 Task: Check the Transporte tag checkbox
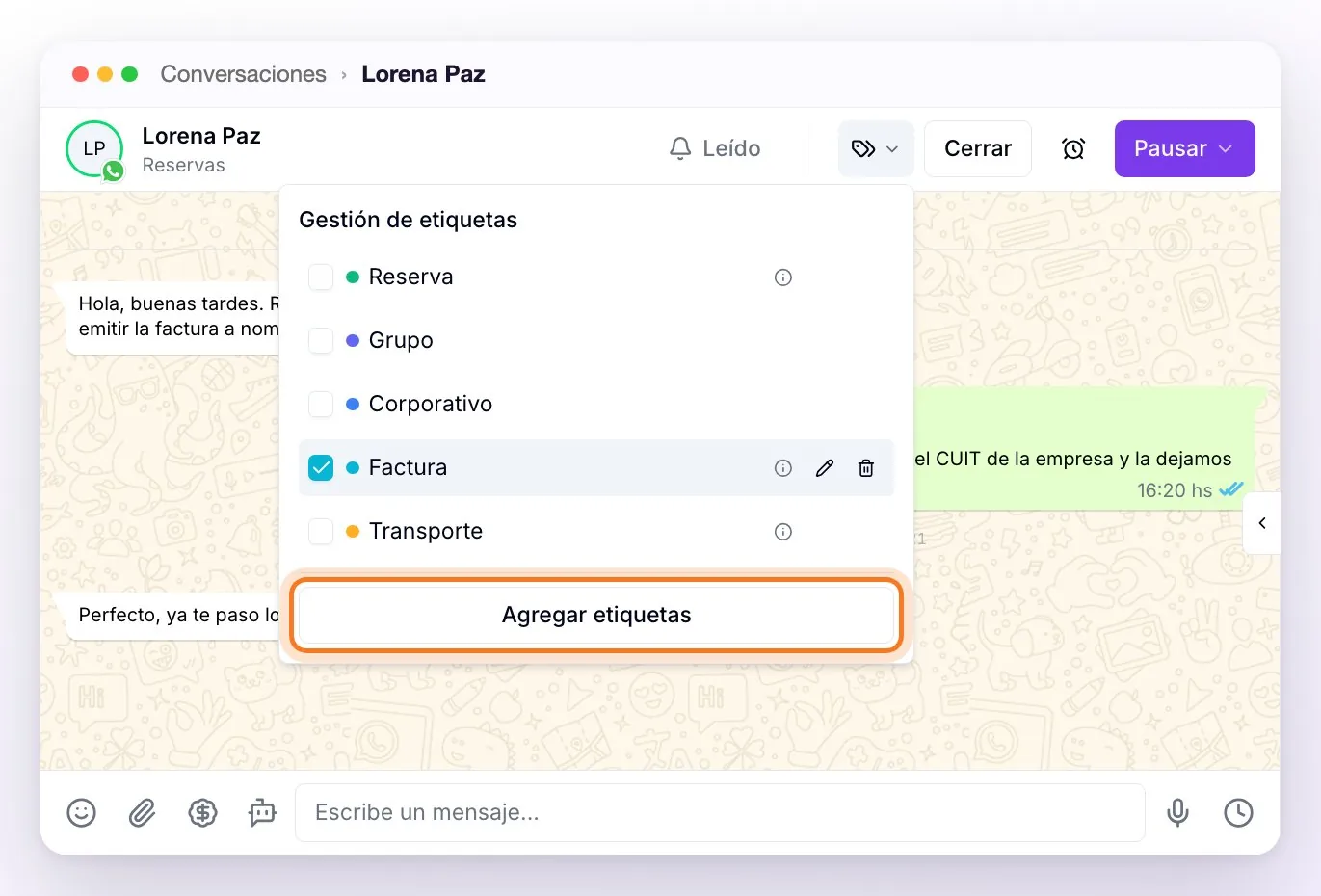click(321, 532)
